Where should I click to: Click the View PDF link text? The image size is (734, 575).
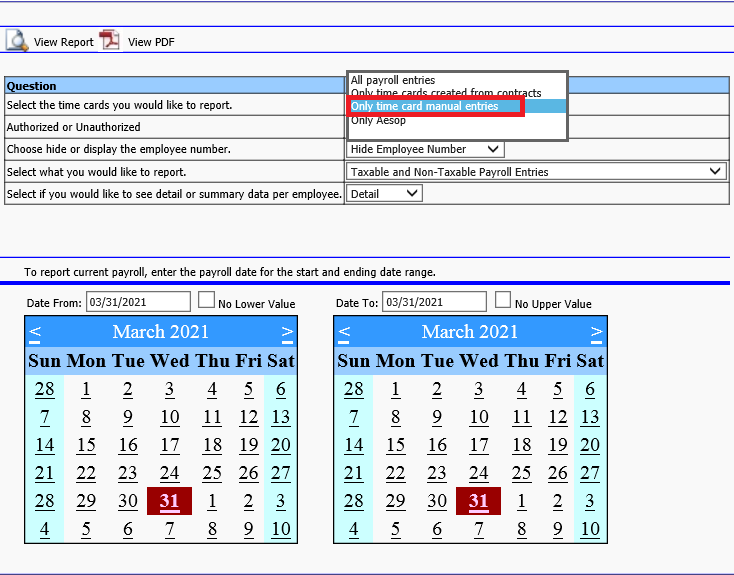tap(151, 42)
